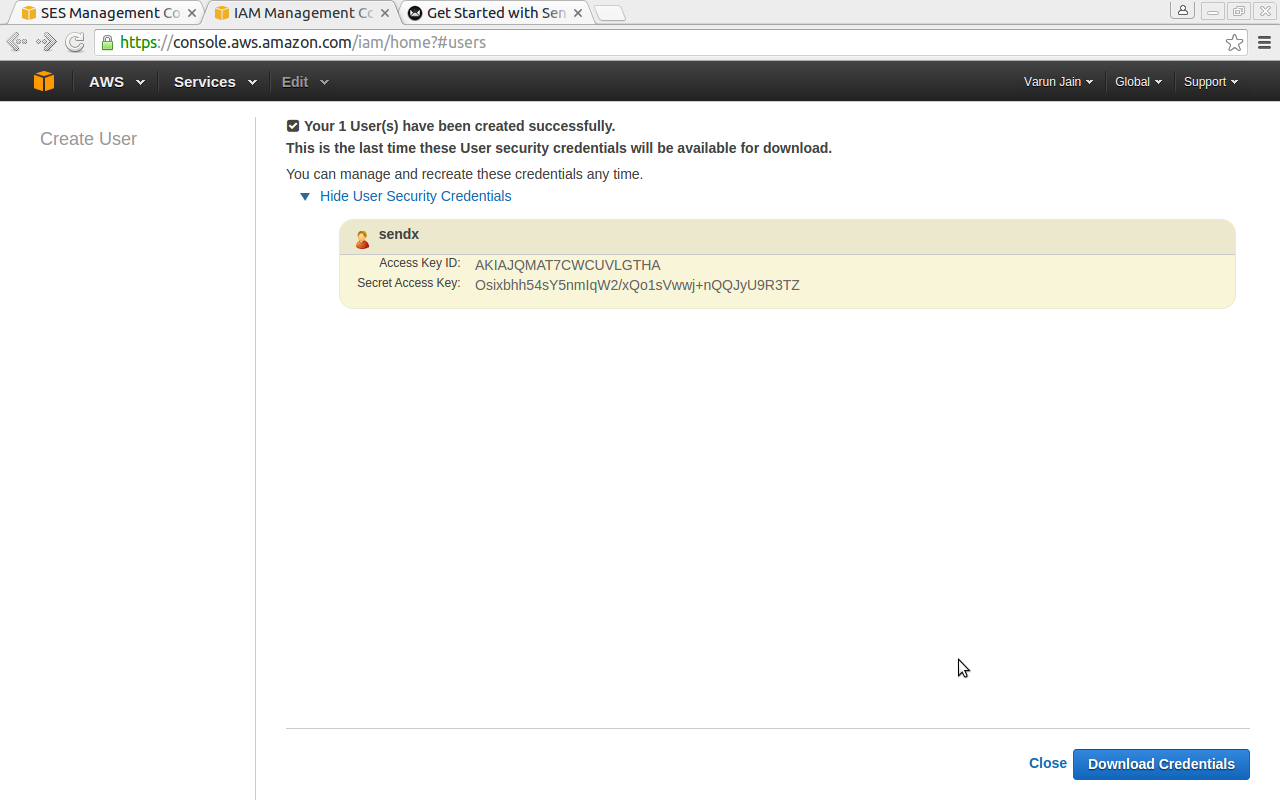Viewport: 1280px width, 800px height.
Task: Click the Access Key ID value AKIAJQMAT7CWCUVLGTHA
Action: tap(568, 265)
